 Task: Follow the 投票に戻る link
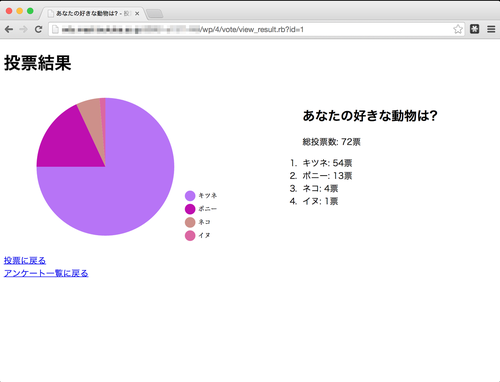click(25, 260)
